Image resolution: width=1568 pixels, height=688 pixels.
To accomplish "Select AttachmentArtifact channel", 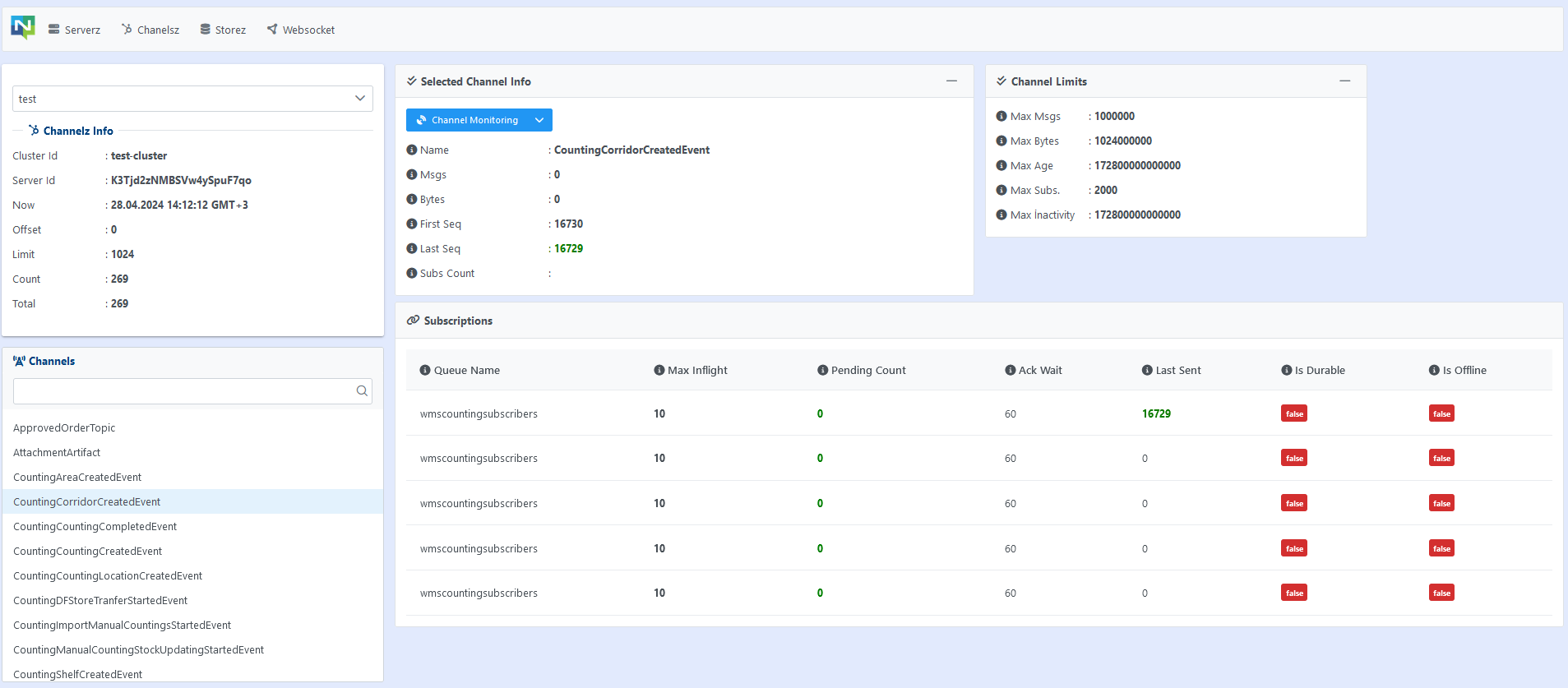I will [x=192, y=452].
